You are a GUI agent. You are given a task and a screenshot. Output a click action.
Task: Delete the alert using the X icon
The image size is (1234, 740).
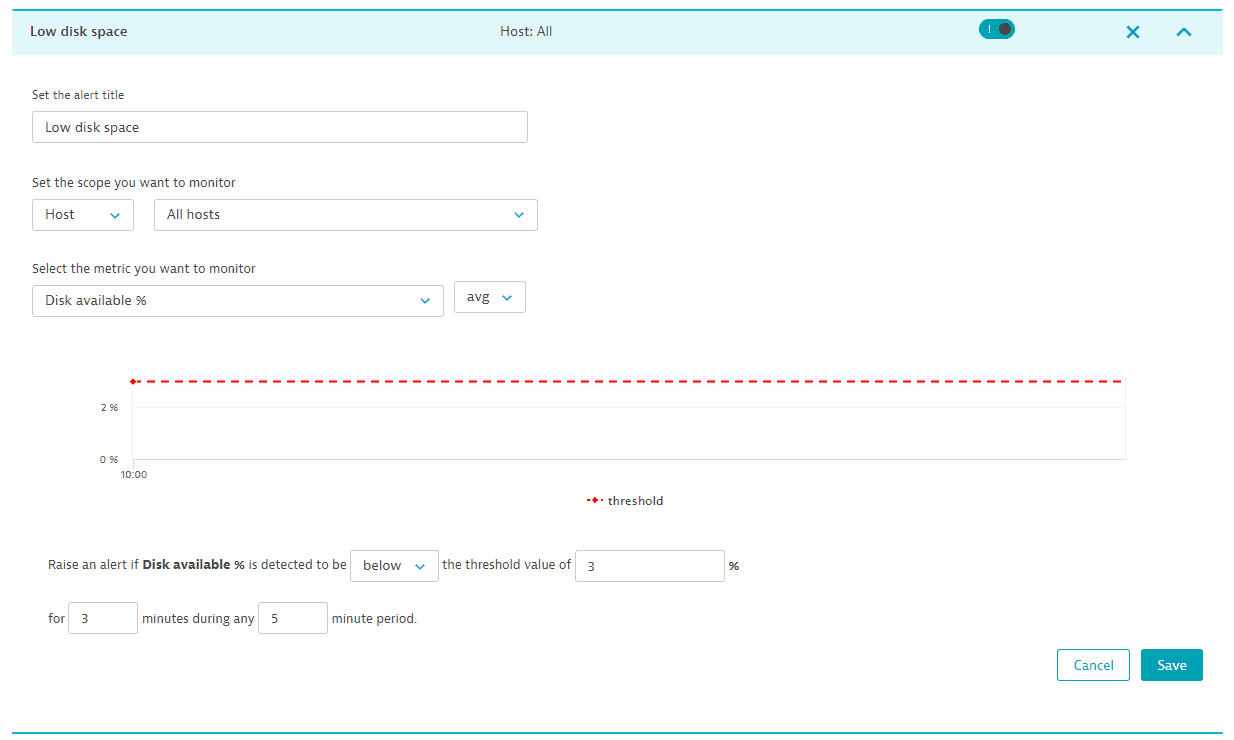[x=1132, y=32]
